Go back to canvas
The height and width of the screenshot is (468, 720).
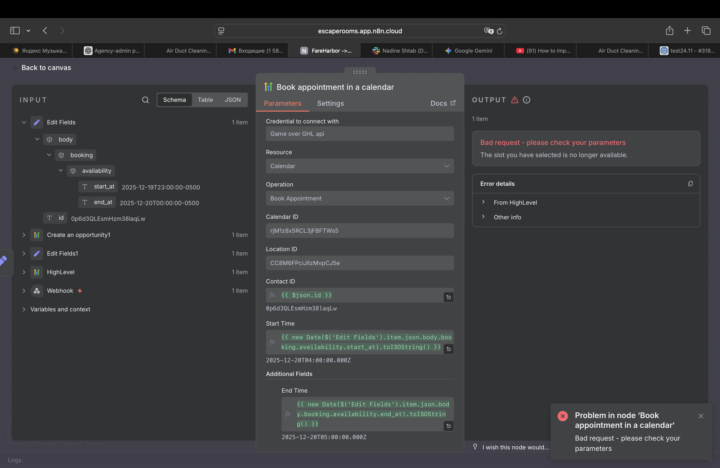pos(45,67)
